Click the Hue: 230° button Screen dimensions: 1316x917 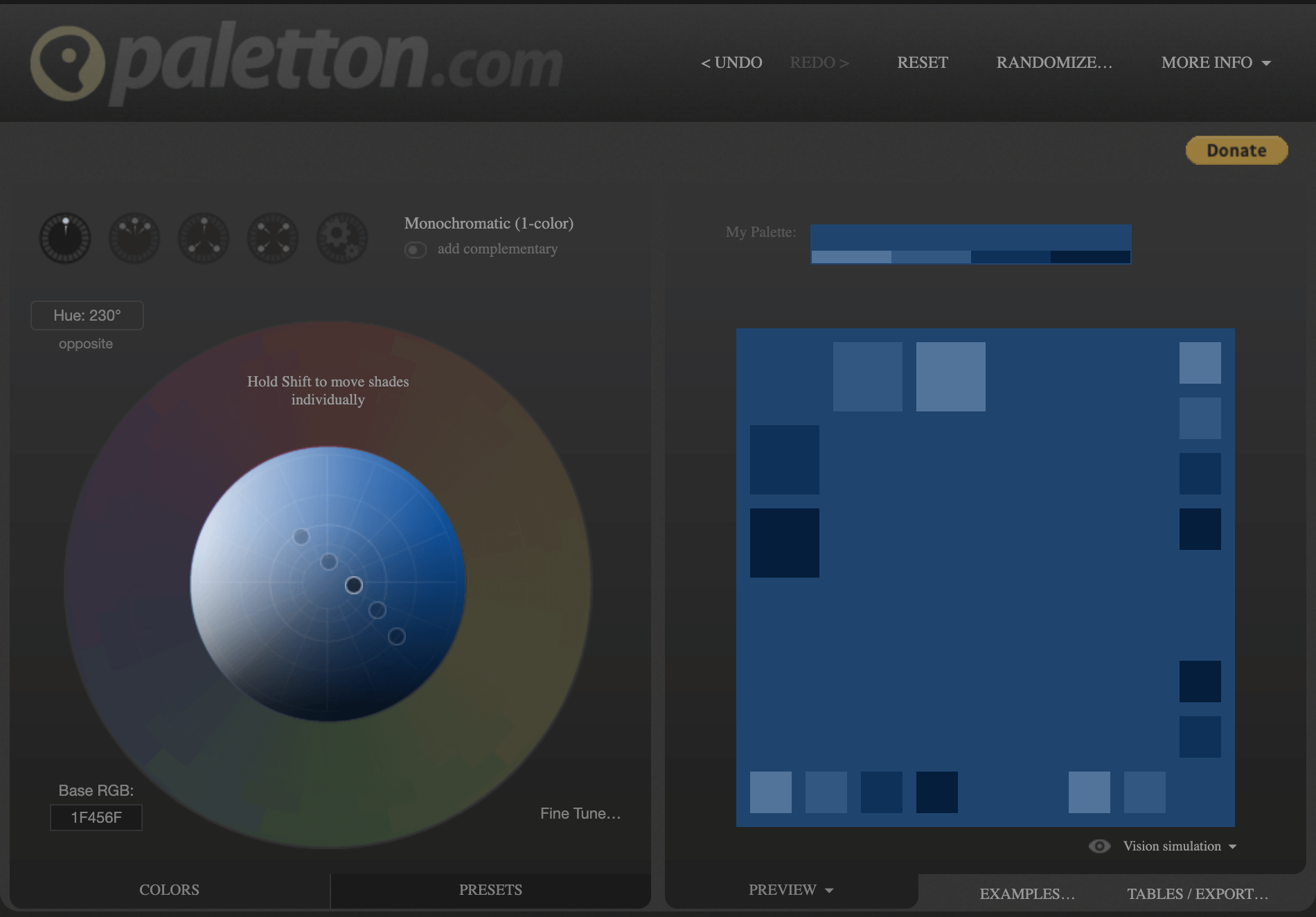click(87, 315)
